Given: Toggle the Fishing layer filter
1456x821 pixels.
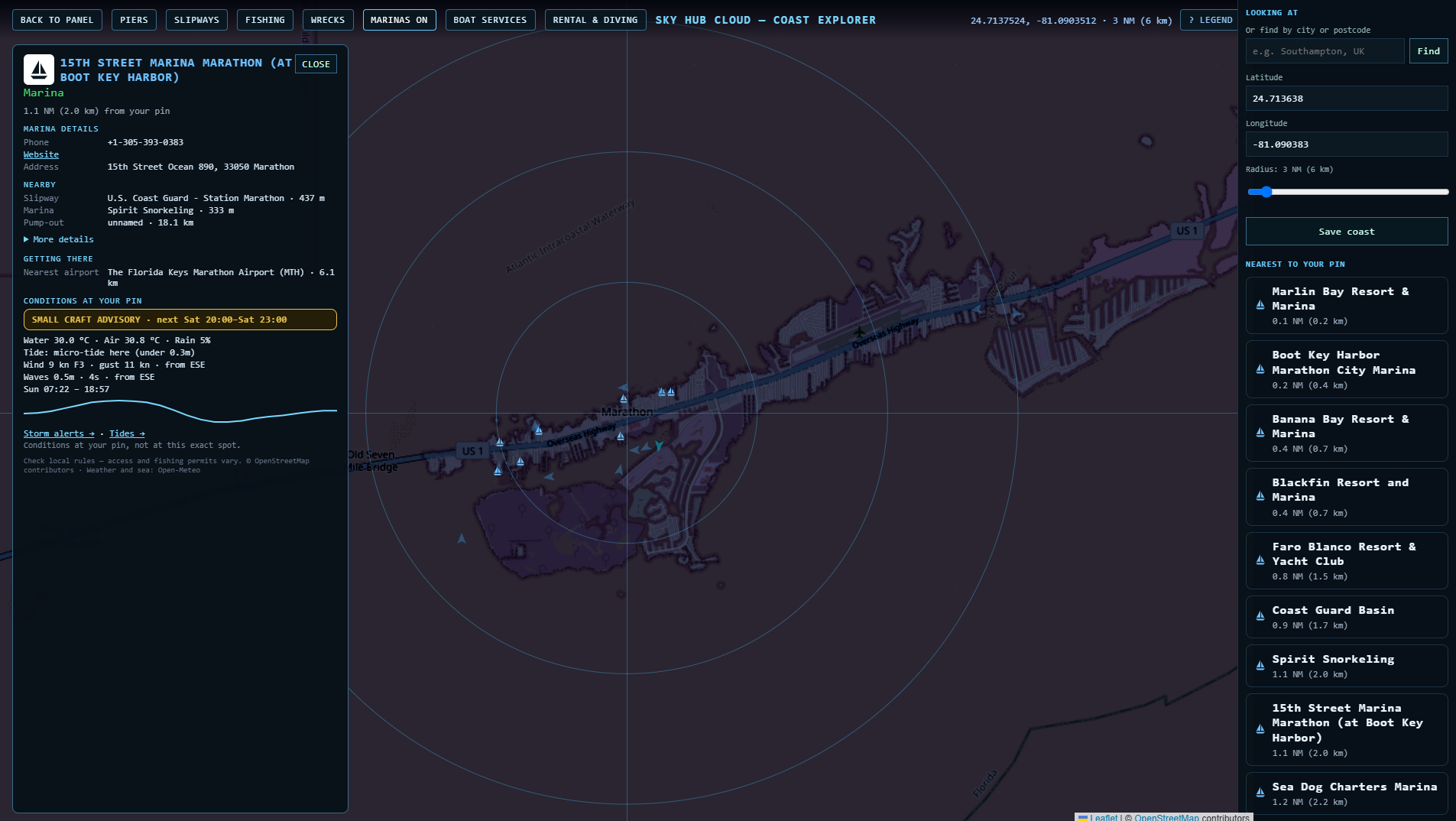Looking at the screenshot, I should point(265,20).
